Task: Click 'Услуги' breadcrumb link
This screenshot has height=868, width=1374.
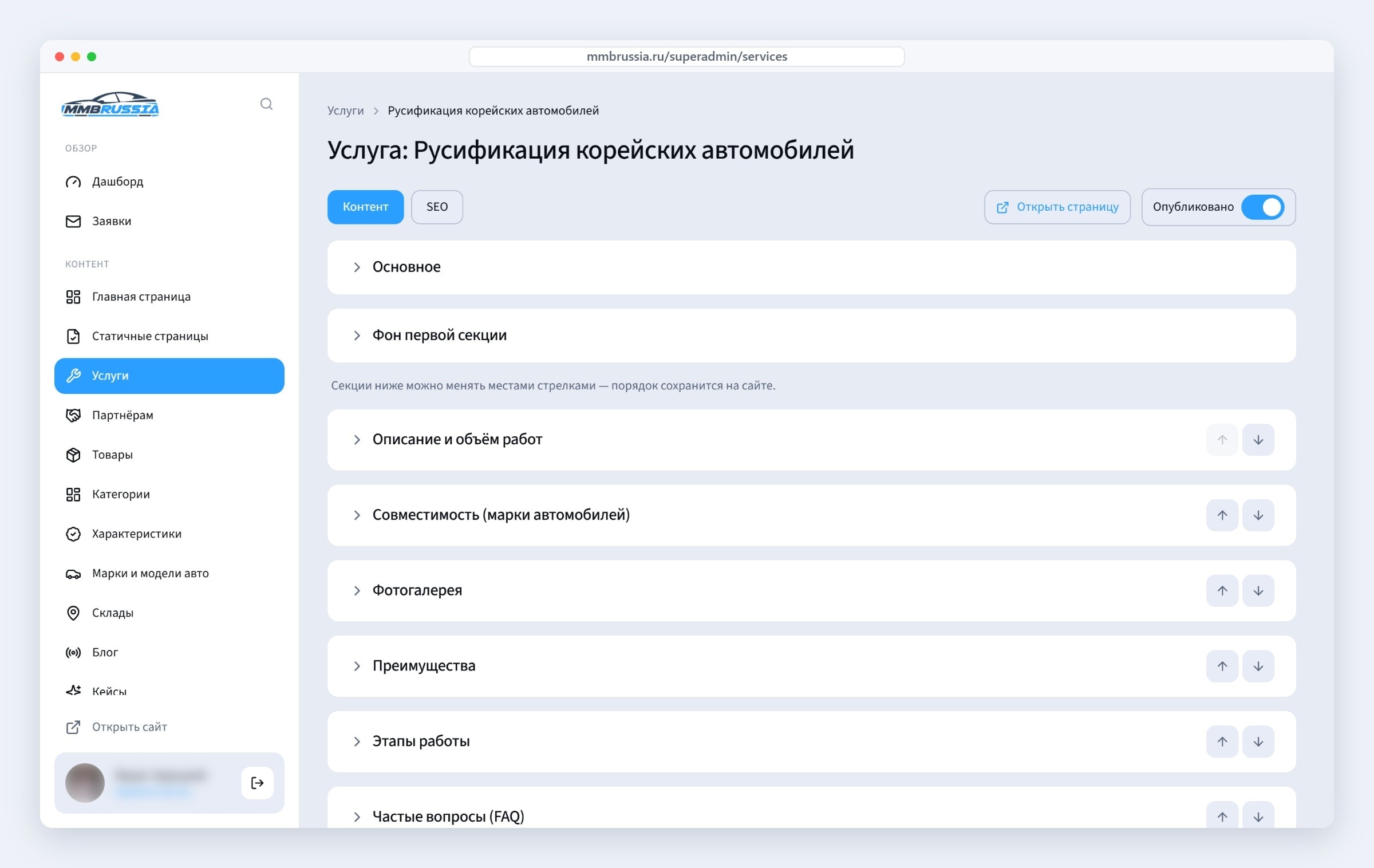Action: [345, 111]
